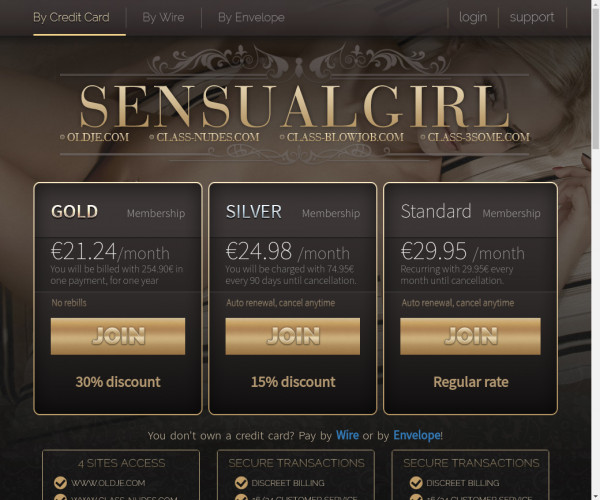Follow the blue Envelope payment link
Viewport: 600px width, 500px height.
(x=417, y=435)
